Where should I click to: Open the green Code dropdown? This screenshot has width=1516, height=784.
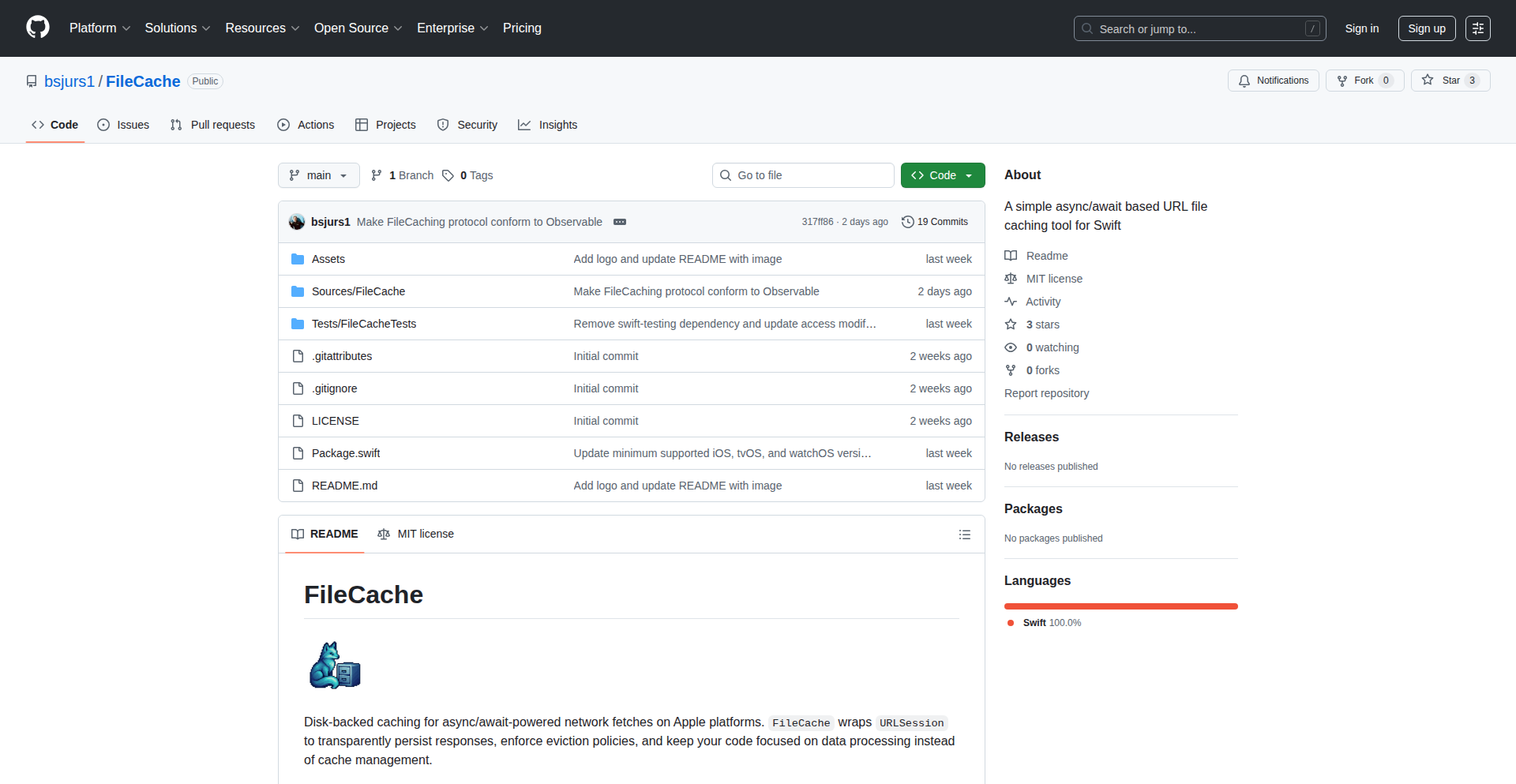pos(942,175)
